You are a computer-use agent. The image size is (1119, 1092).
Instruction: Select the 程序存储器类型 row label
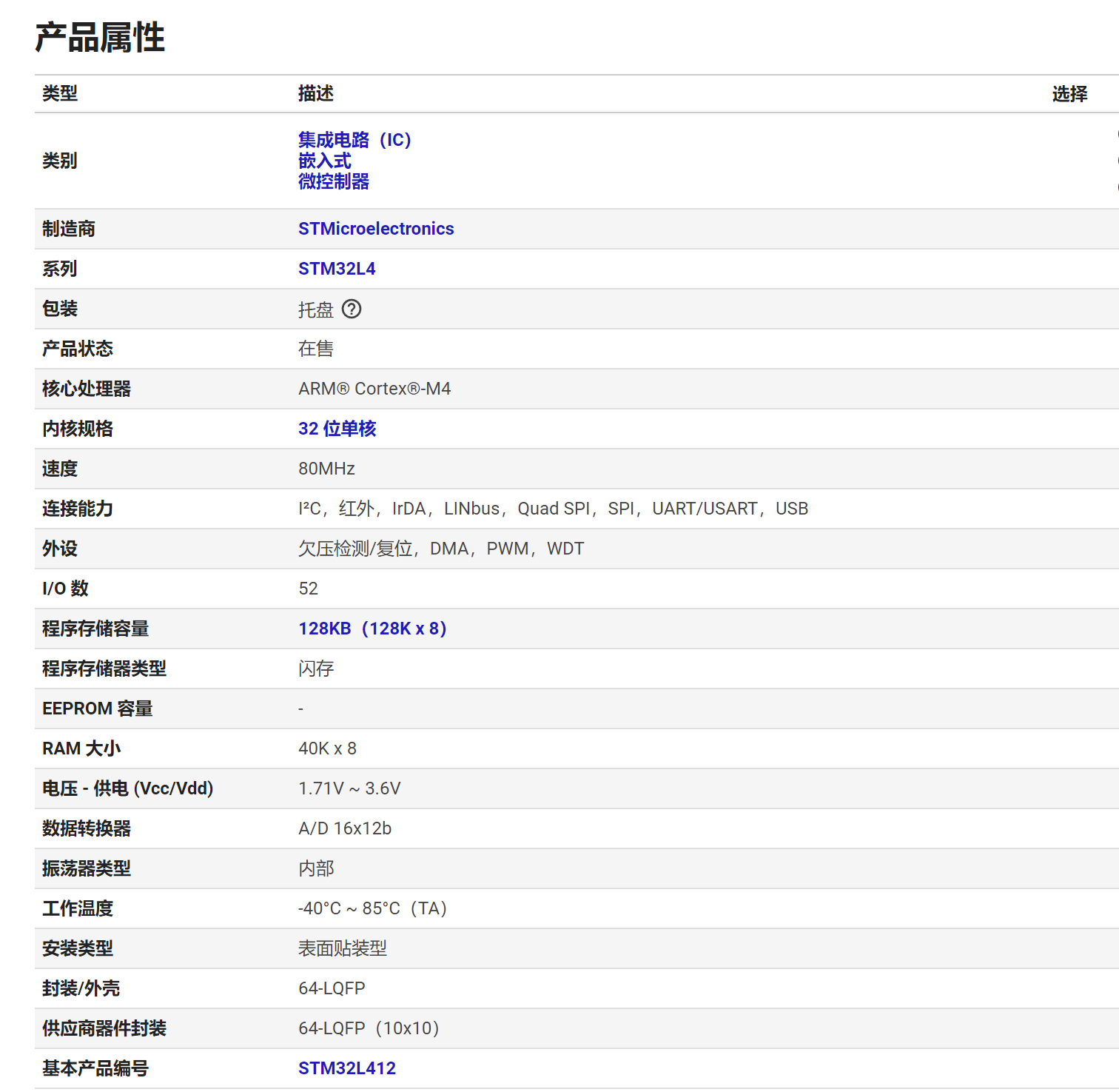(x=104, y=669)
